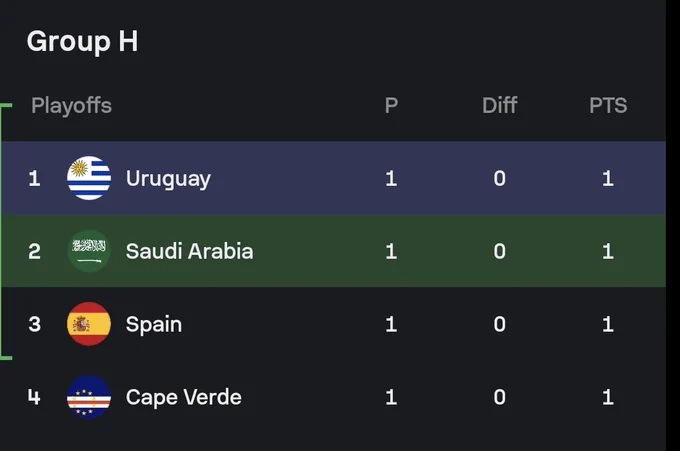Image resolution: width=680 pixels, height=451 pixels.
Task: Sort by the PTS column header
Action: (608, 105)
